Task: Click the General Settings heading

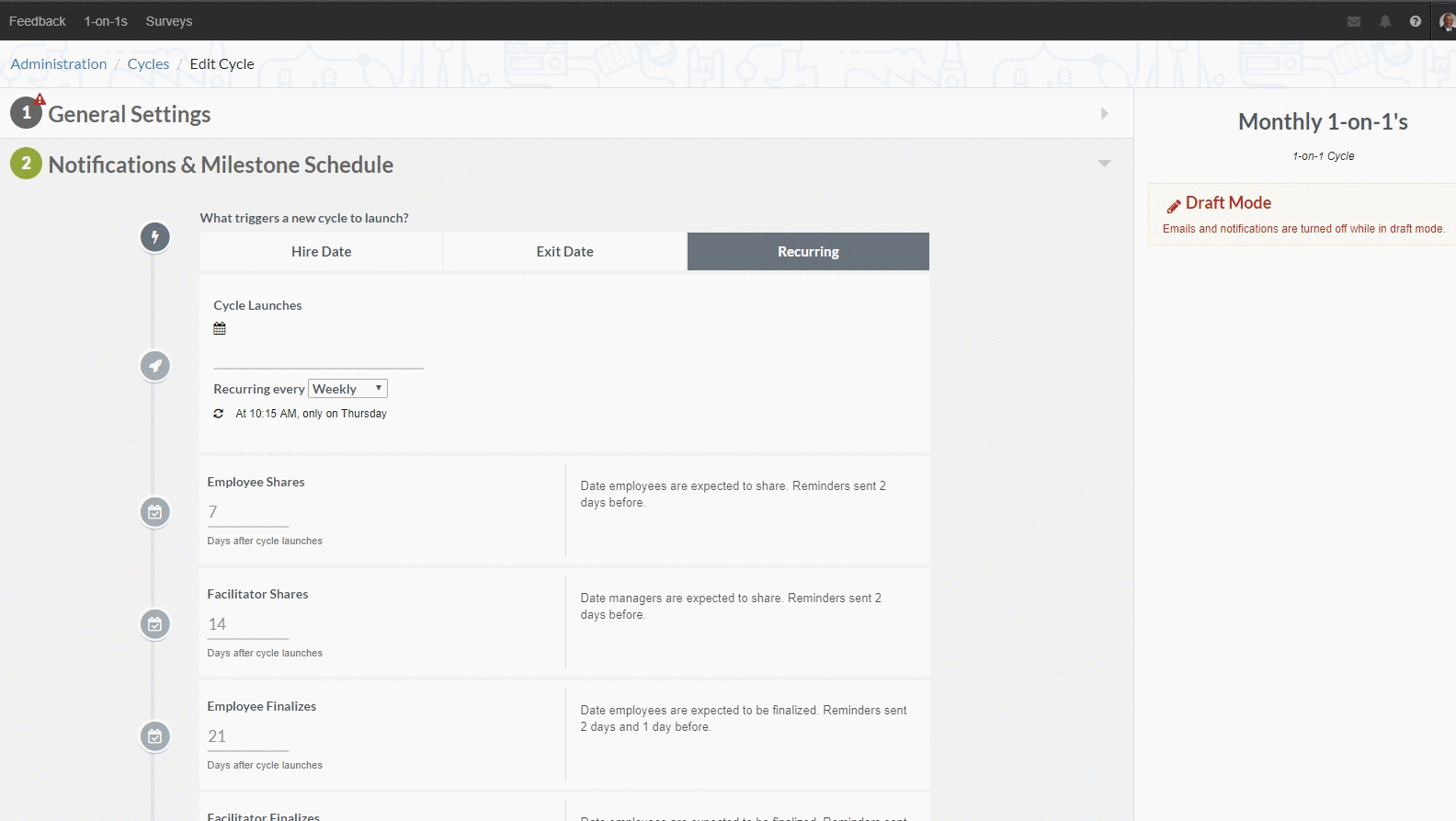Action: click(130, 114)
